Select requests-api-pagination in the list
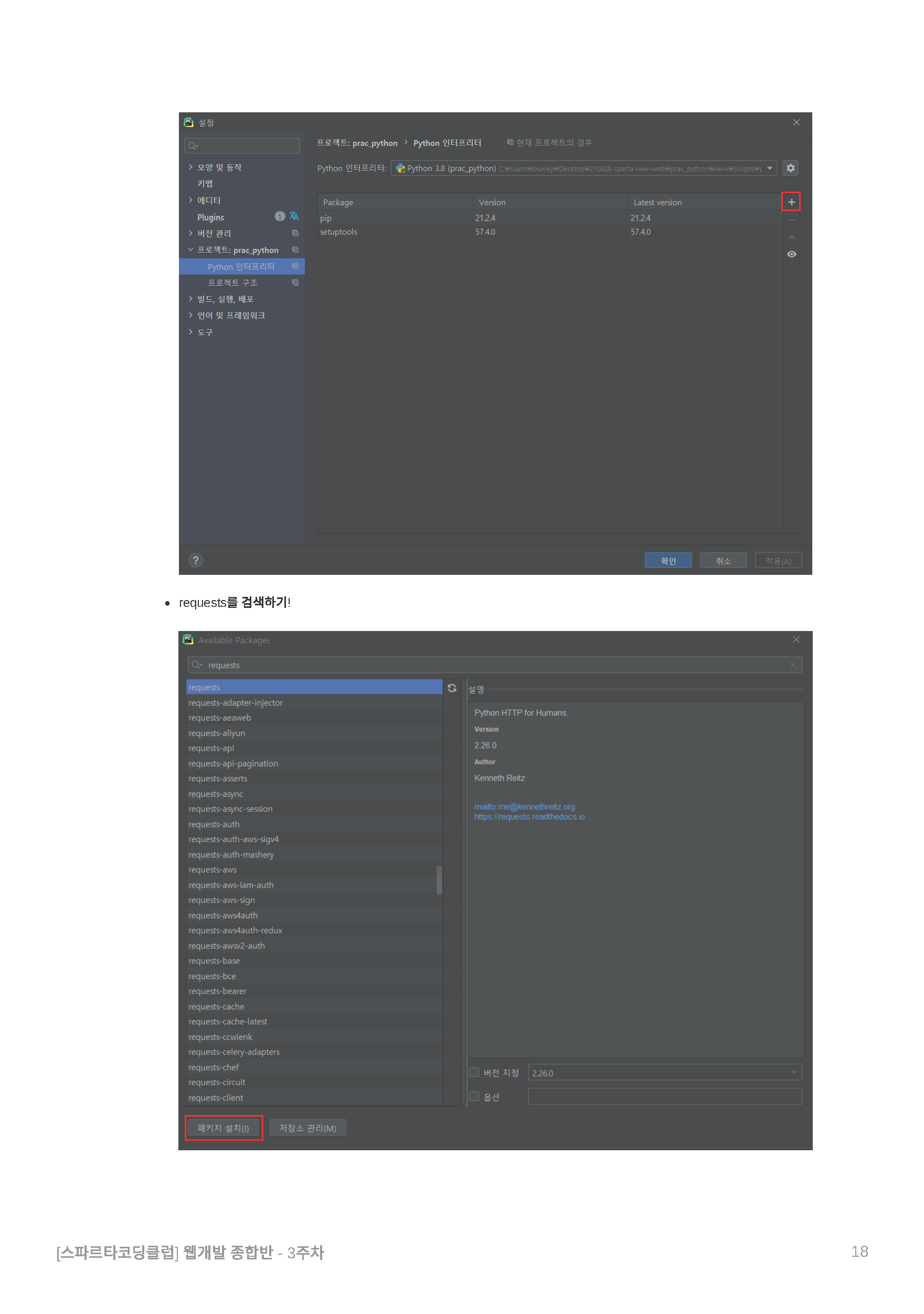 (314, 763)
